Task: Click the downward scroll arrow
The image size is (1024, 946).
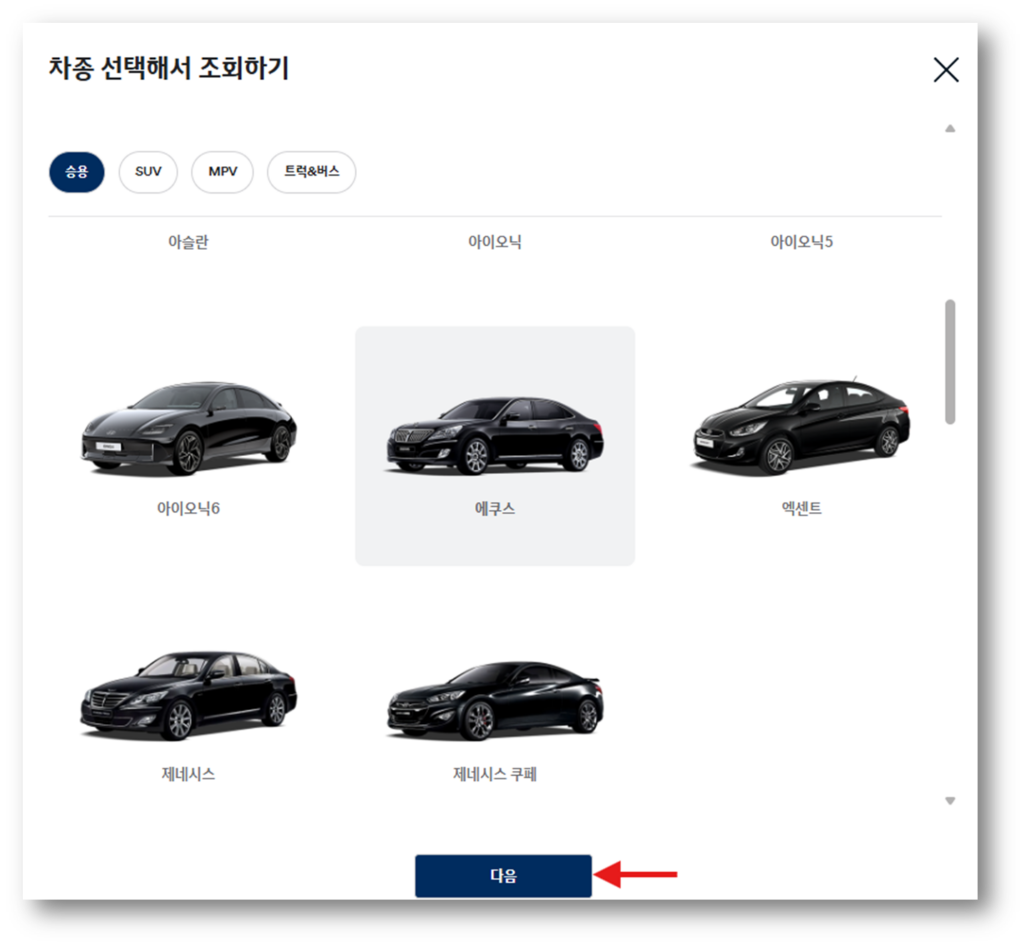Action: point(948,800)
